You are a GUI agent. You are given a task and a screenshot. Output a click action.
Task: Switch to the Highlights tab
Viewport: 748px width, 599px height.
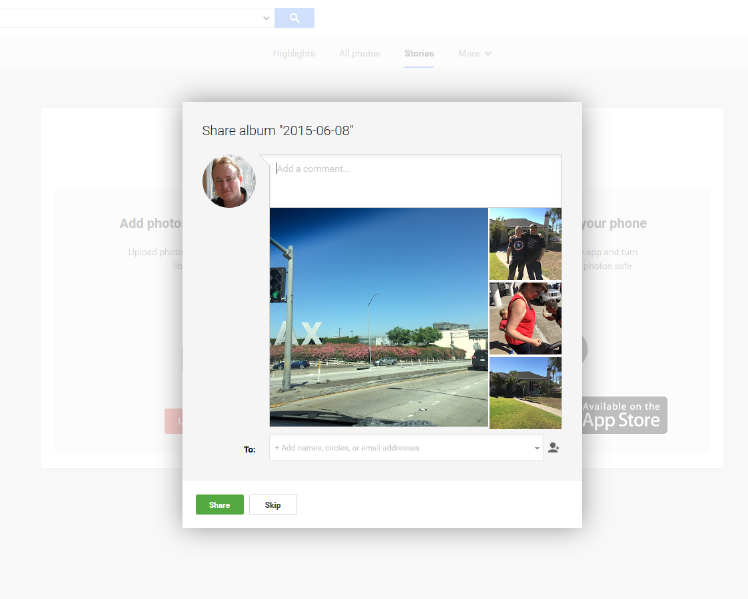click(294, 53)
